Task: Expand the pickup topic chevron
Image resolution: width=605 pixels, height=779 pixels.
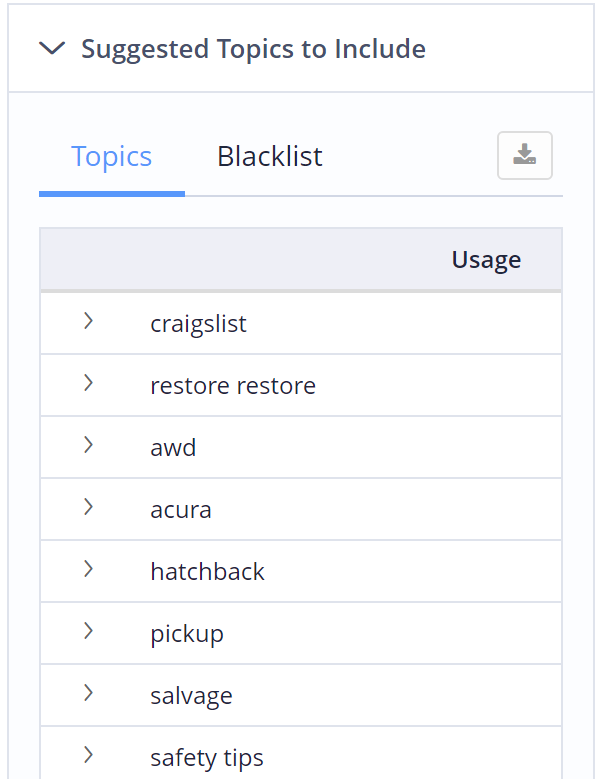Action: (x=88, y=631)
